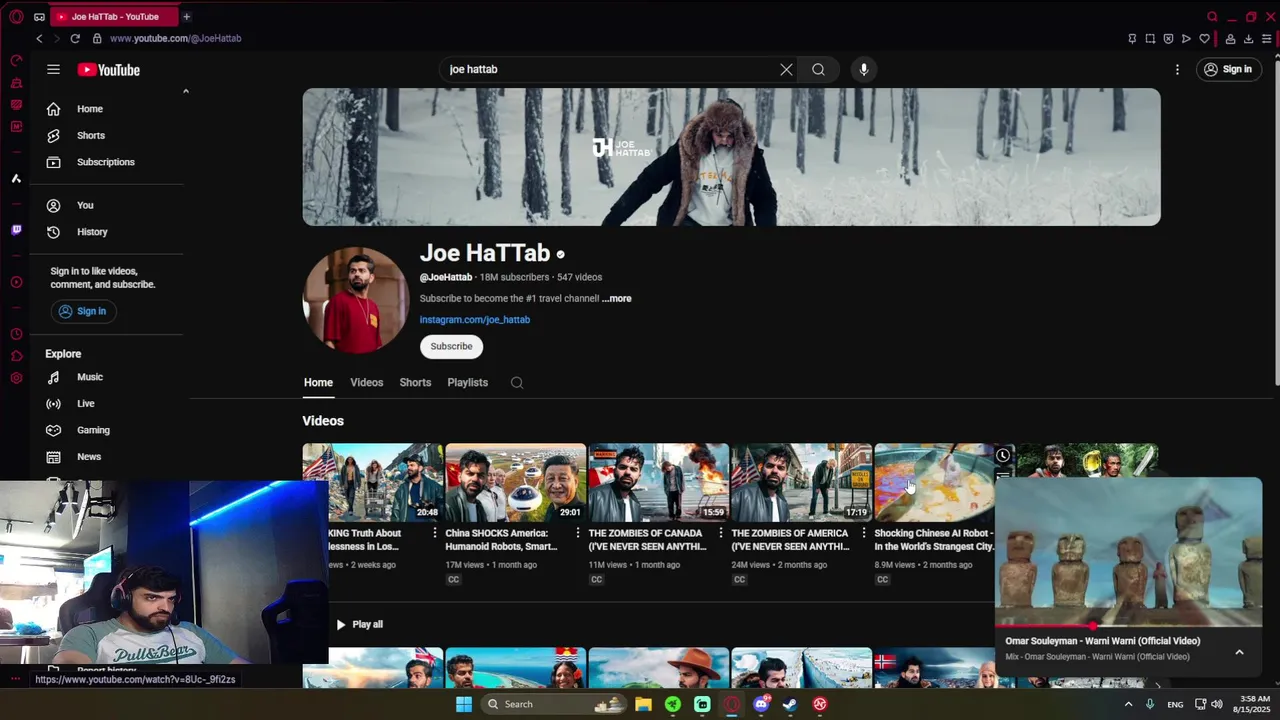Image resolution: width=1280 pixels, height=720 pixels.
Task: Switch to the channel Videos tab
Action: (366, 382)
